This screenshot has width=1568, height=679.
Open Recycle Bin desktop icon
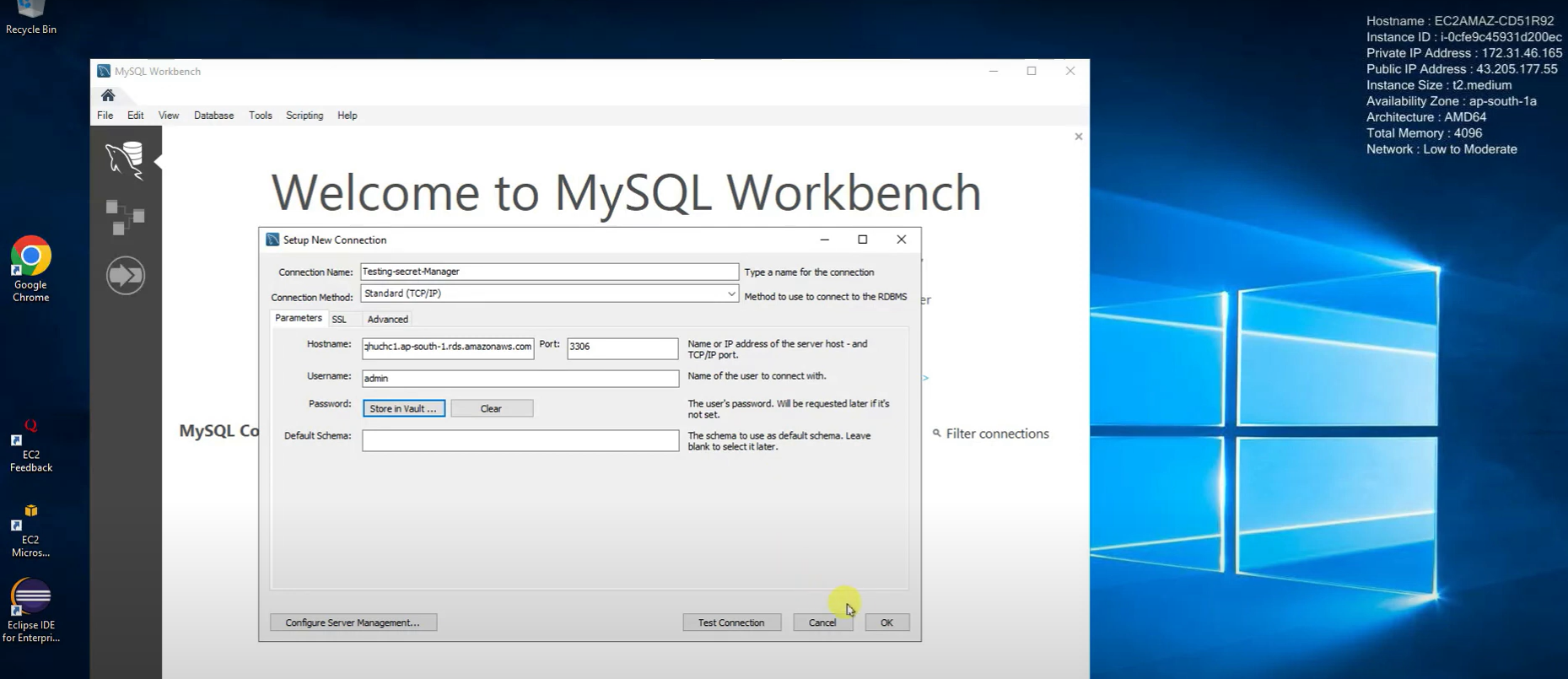coord(30,18)
